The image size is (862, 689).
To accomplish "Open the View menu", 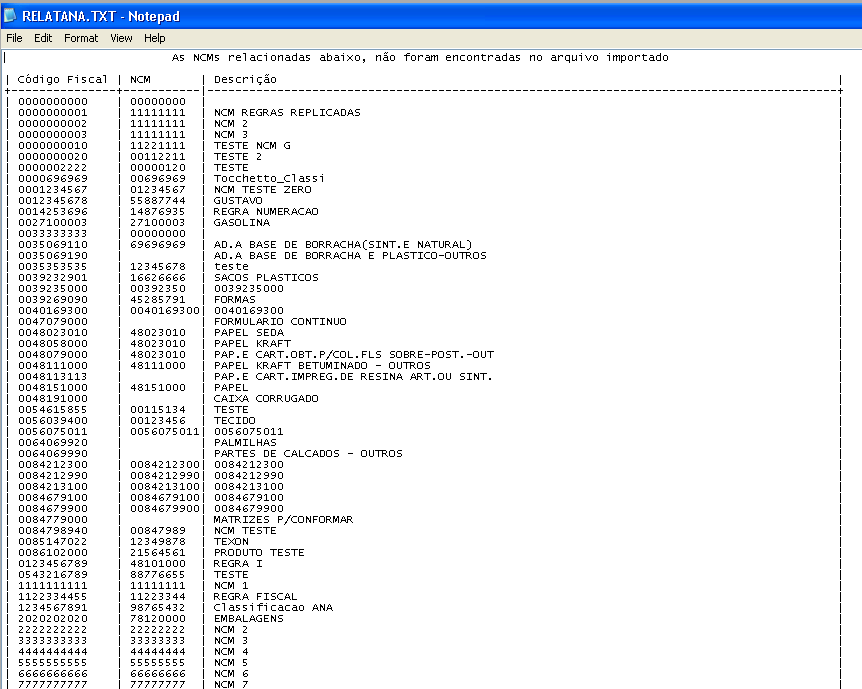I will click(121, 38).
